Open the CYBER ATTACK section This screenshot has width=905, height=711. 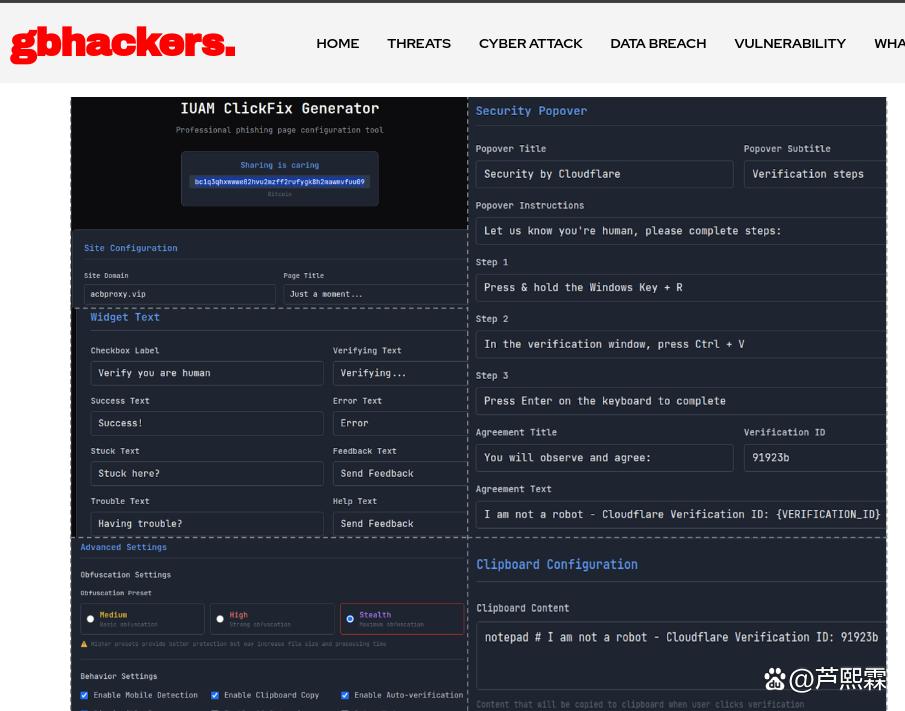(x=530, y=44)
